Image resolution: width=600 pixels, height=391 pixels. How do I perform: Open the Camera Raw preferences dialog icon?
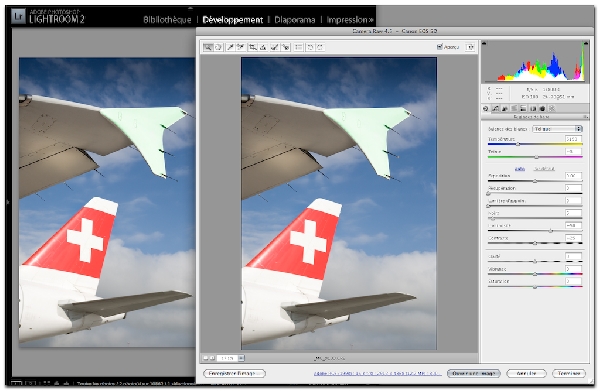click(299, 47)
